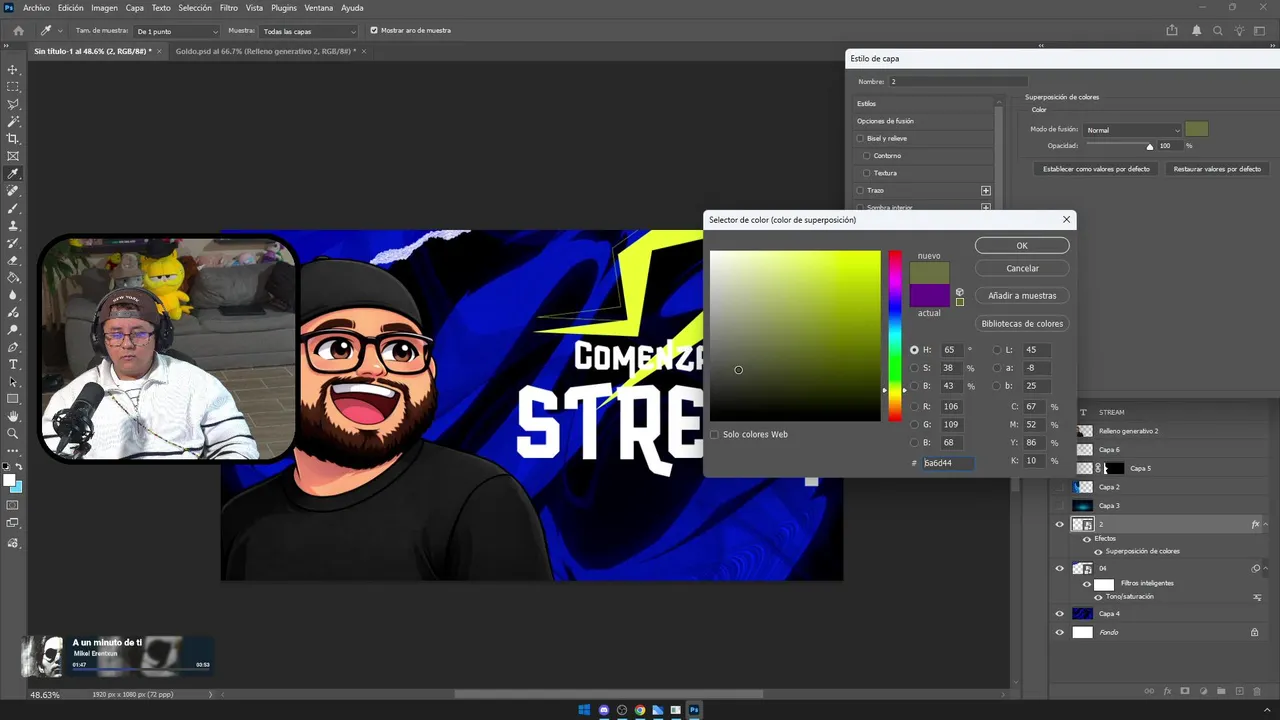Open Discord from the taskbar
This screenshot has width=1280, height=720.
coord(604,710)
